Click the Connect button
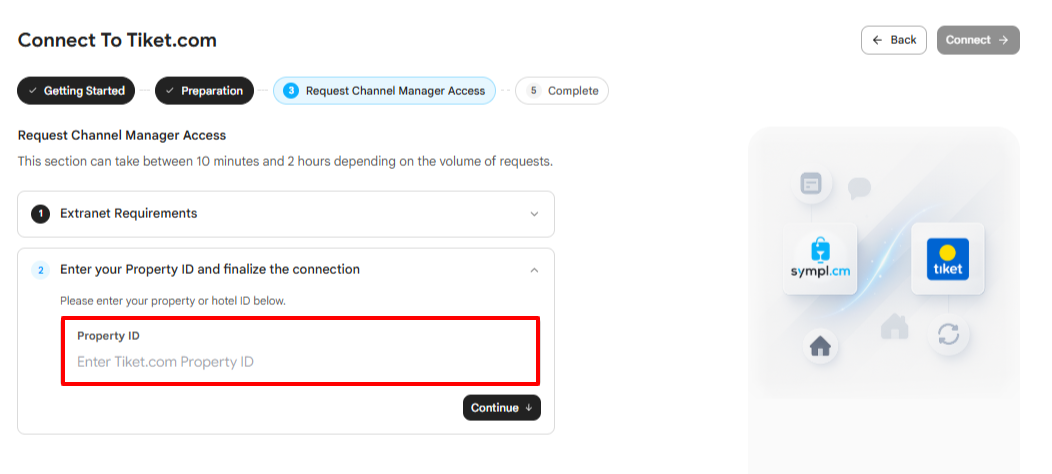 coord(978,40)
